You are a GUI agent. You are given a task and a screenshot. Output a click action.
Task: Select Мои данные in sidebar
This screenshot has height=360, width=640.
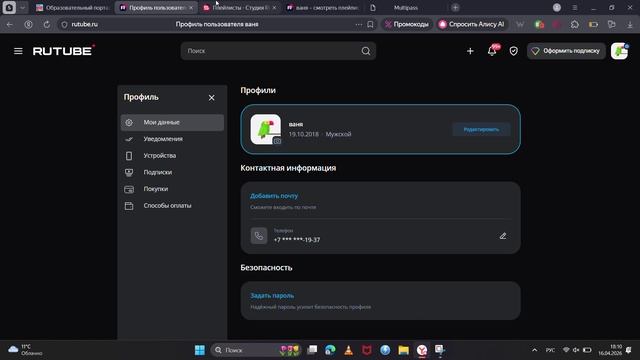point(172,122)
